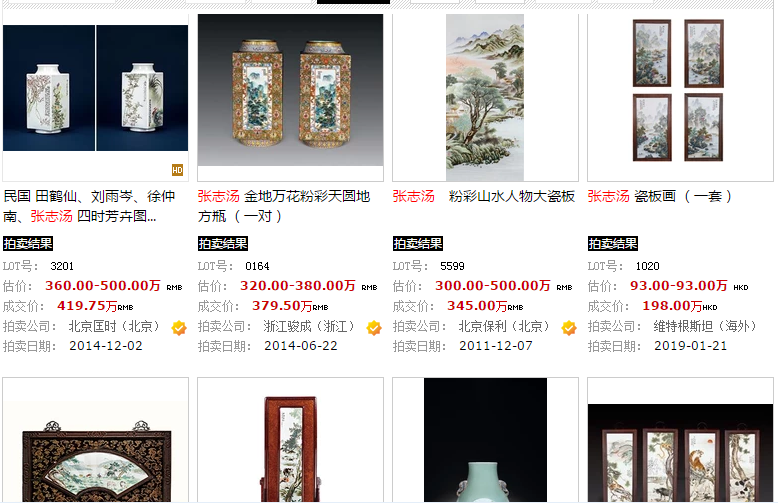
Task: Open title link 张志汤 瓷板画（一套）
Action: pos(660,196)
